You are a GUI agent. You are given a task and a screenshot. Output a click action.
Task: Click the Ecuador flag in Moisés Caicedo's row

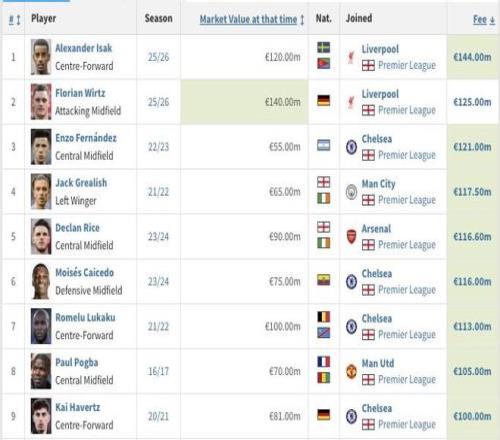(324, 280)
